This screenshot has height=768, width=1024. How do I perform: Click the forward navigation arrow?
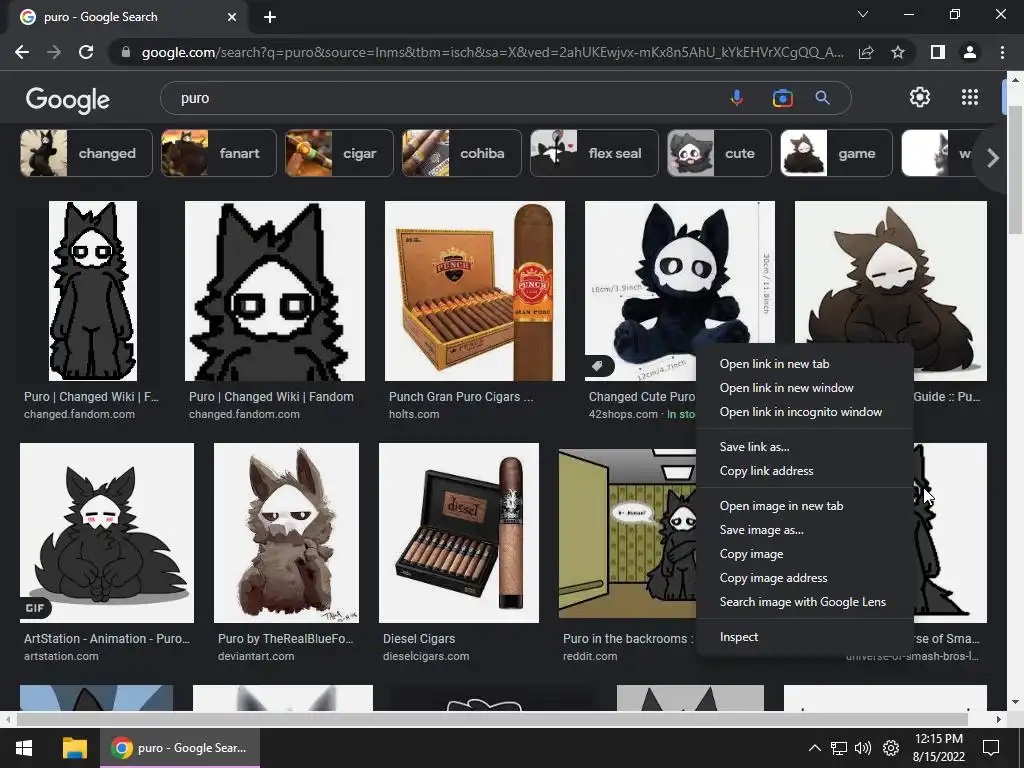point(54,52)
